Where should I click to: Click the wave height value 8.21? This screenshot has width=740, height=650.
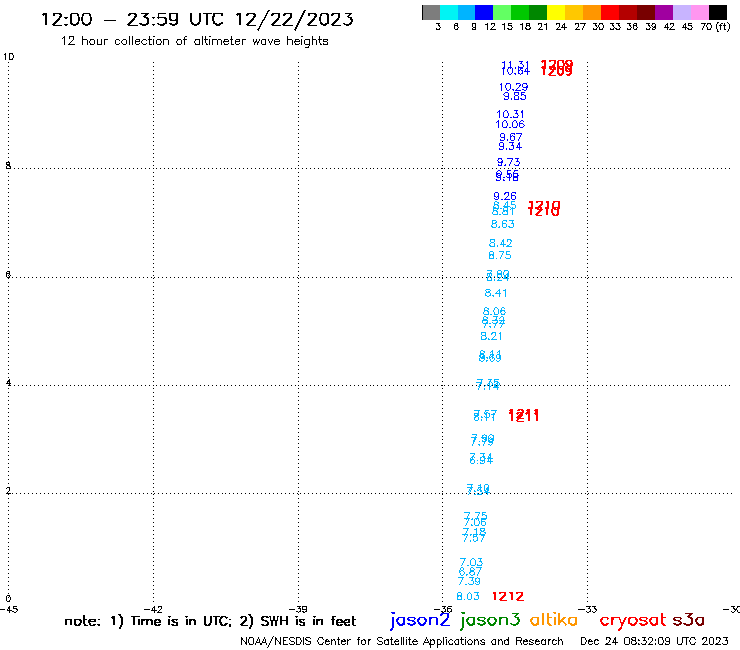pyautogui.click(x=491, y=336)
